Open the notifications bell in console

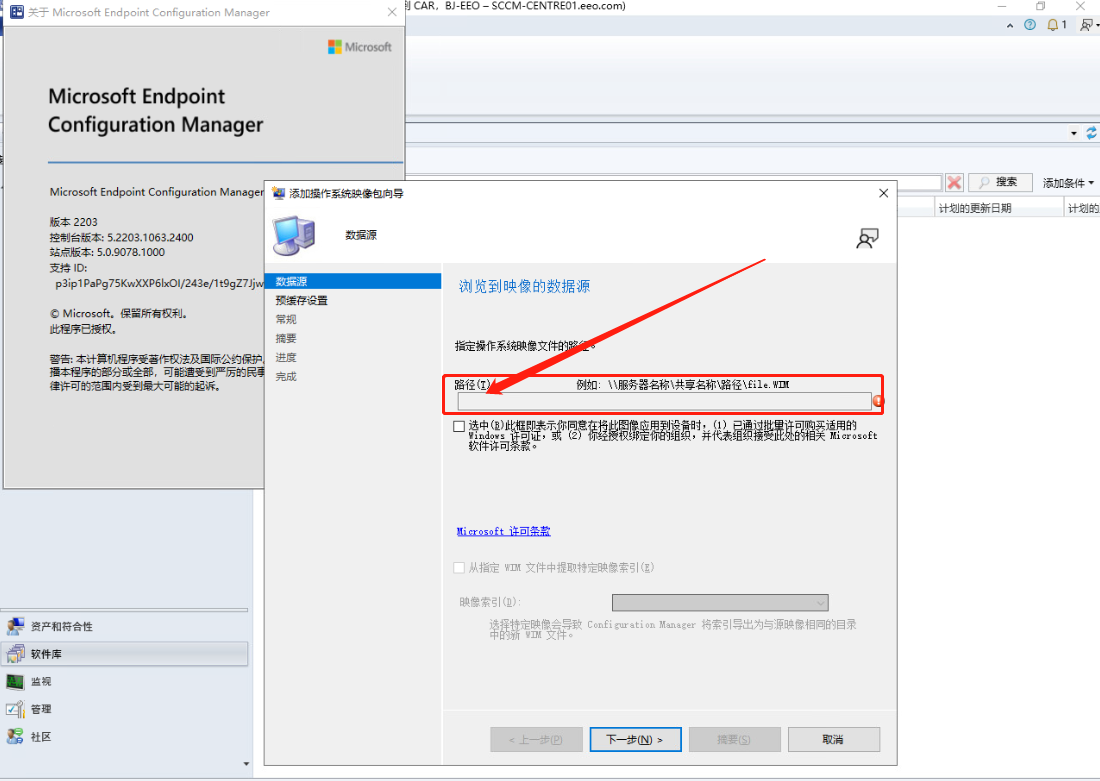click(1052, 25)
